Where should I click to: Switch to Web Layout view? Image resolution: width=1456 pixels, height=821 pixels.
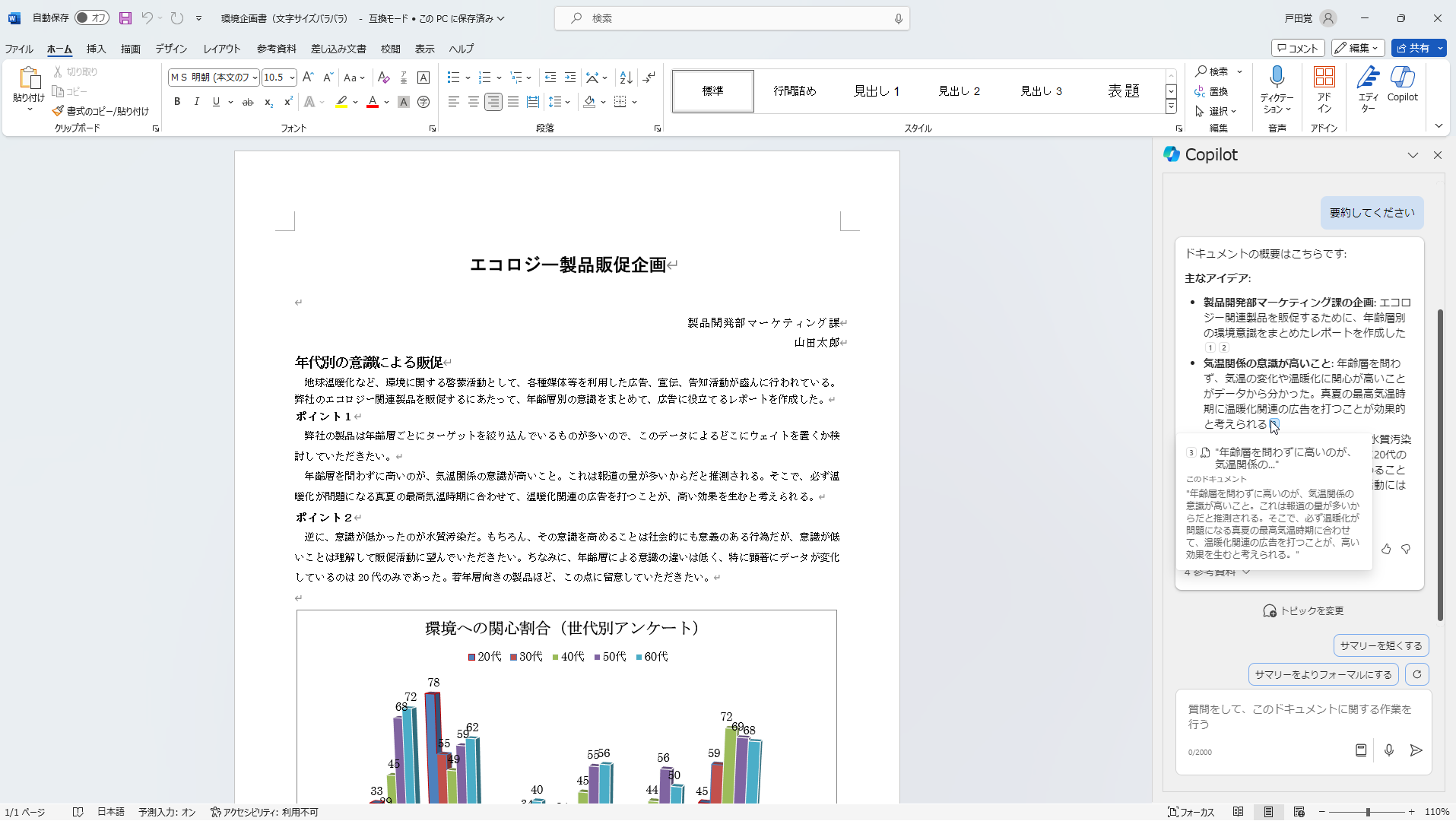point(1299,812)
